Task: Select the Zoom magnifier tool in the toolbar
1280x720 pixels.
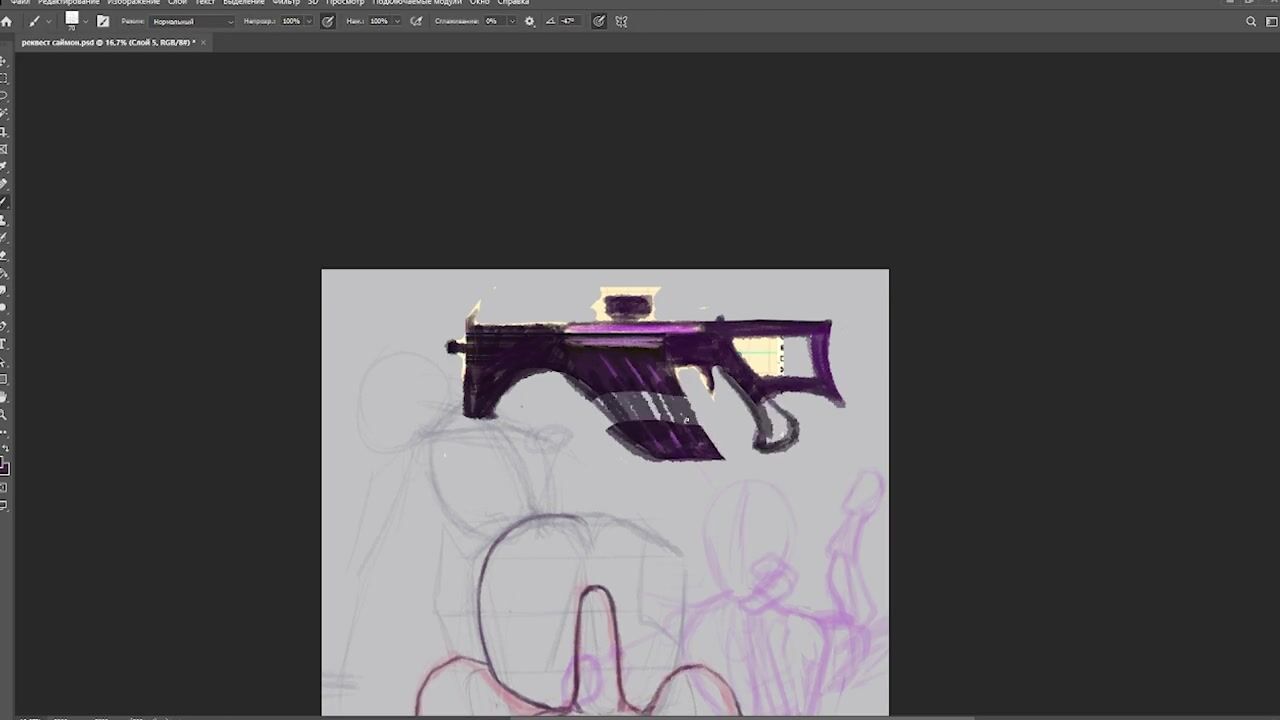Action: pyautogui.click(x=4, y=414)
